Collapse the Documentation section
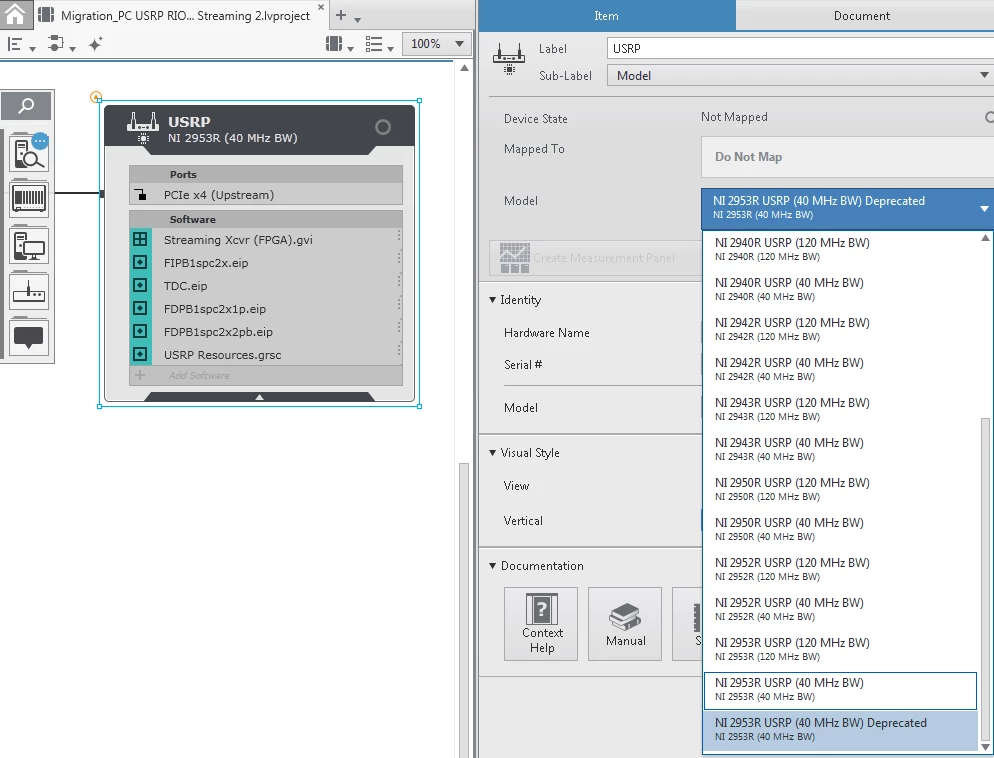Image resolution: width=994 pixels, height=758 pixels. click(x=493, y=566)
